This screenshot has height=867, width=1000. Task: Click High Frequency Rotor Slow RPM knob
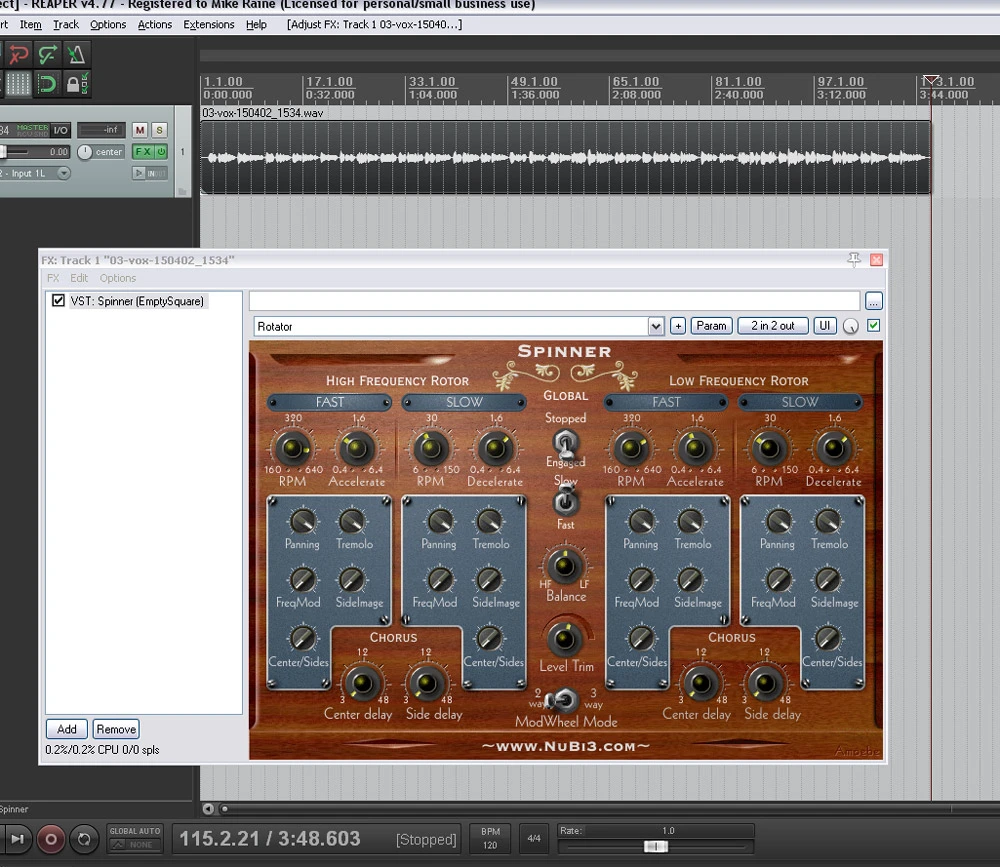click(431, 449)
